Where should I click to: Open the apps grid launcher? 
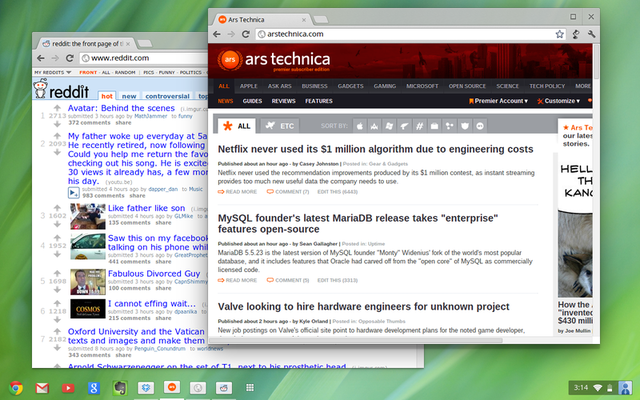[x=250, y=388]
